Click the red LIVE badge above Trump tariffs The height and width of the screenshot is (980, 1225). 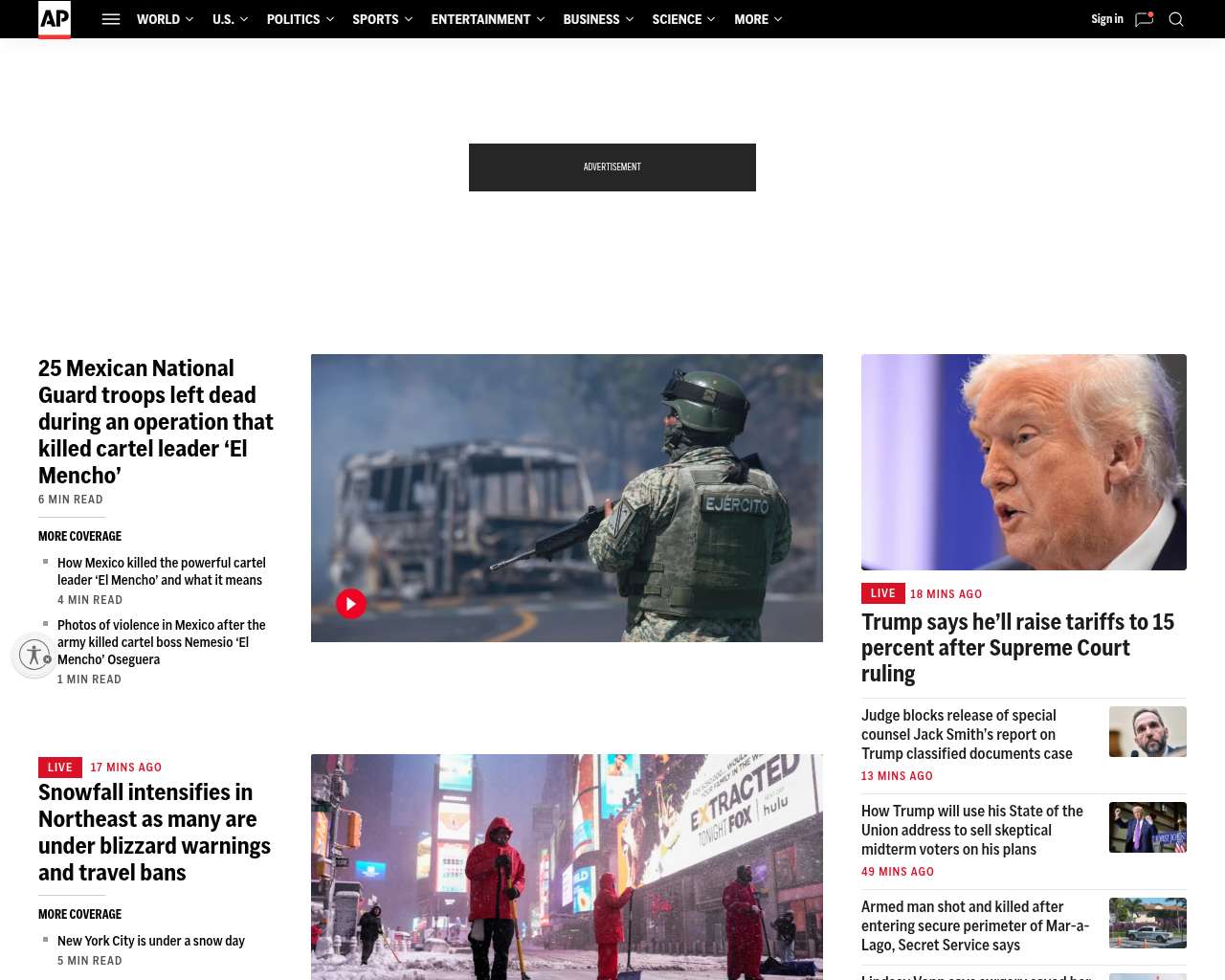882,593
